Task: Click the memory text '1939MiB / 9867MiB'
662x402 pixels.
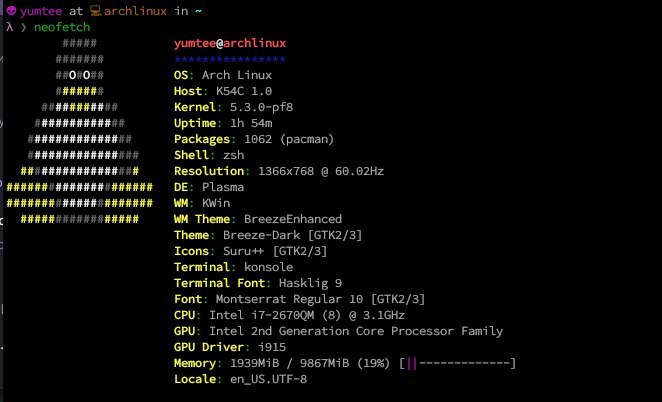Action: coord(290,364)
